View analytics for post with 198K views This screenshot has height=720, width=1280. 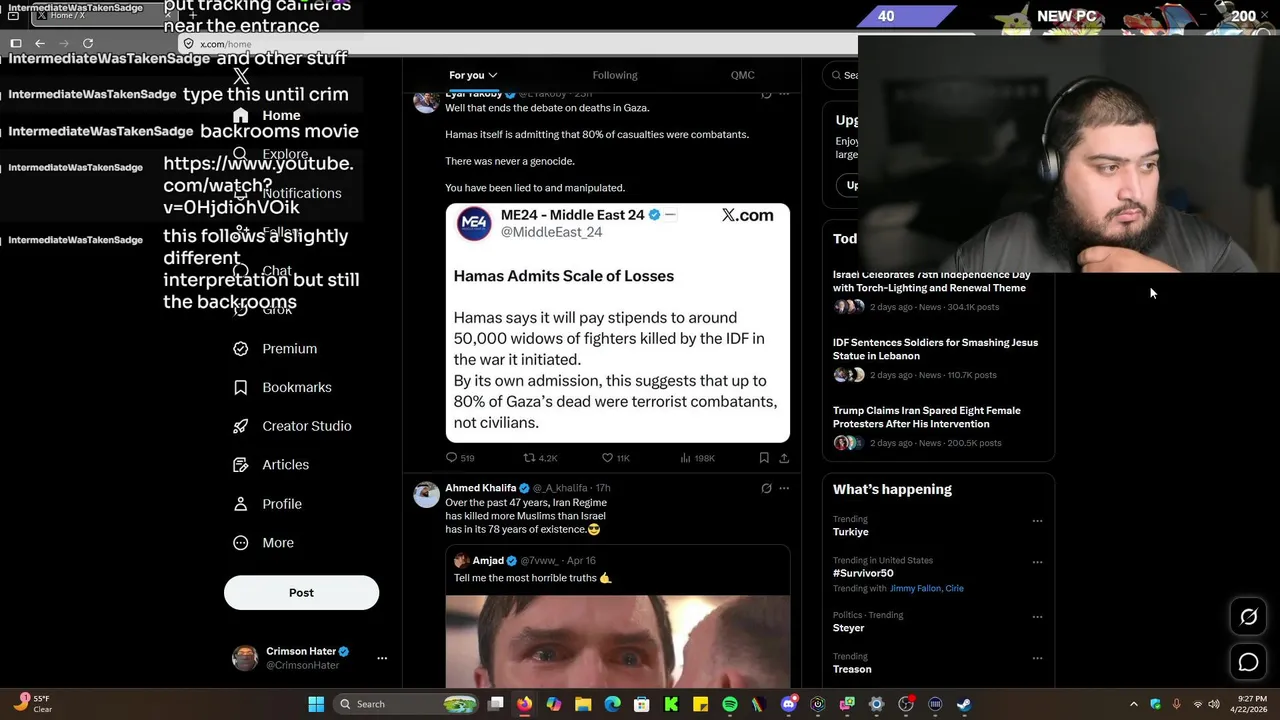tap(697, 458)
